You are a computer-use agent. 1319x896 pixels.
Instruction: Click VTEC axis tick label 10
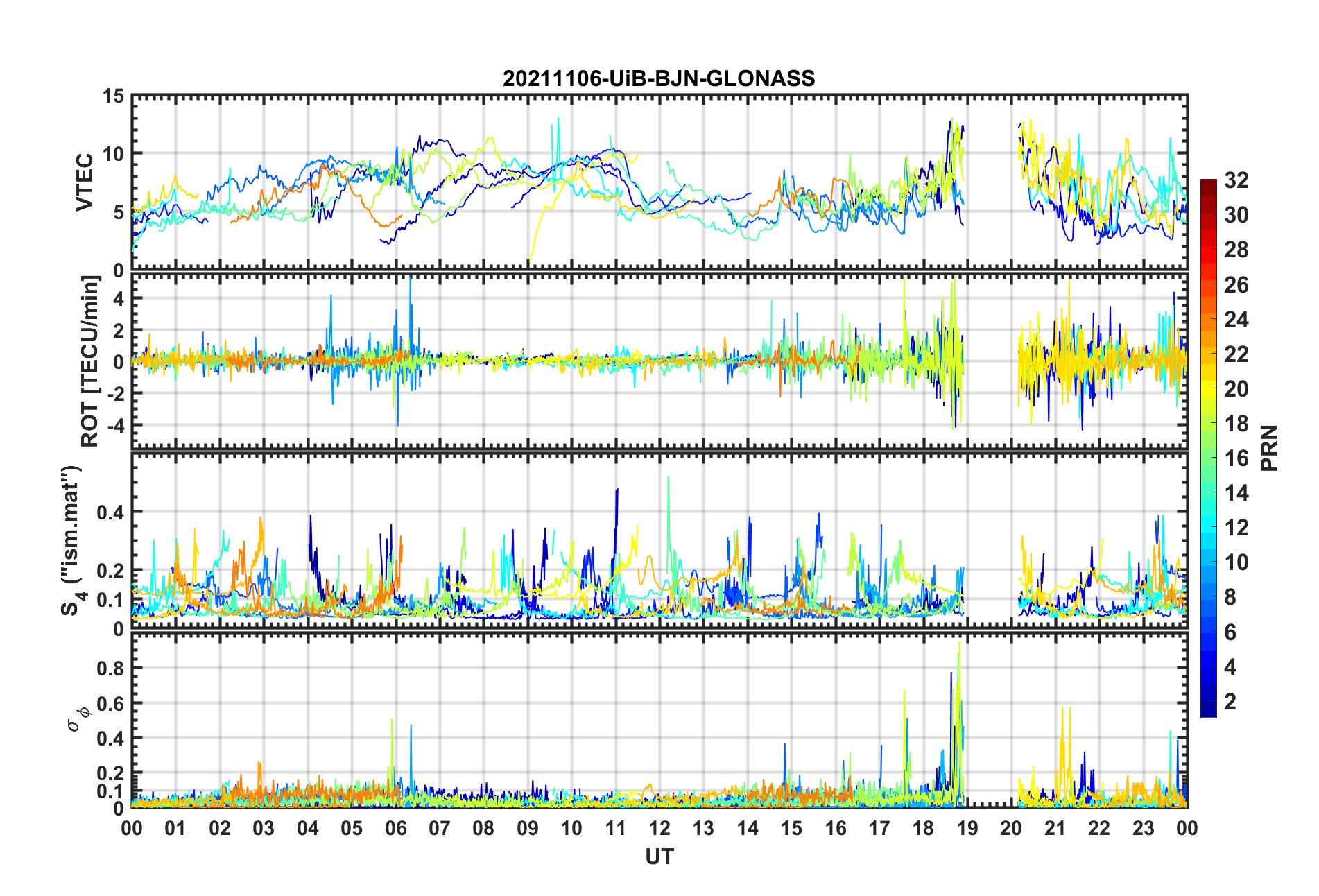click(x=113, y=154)
